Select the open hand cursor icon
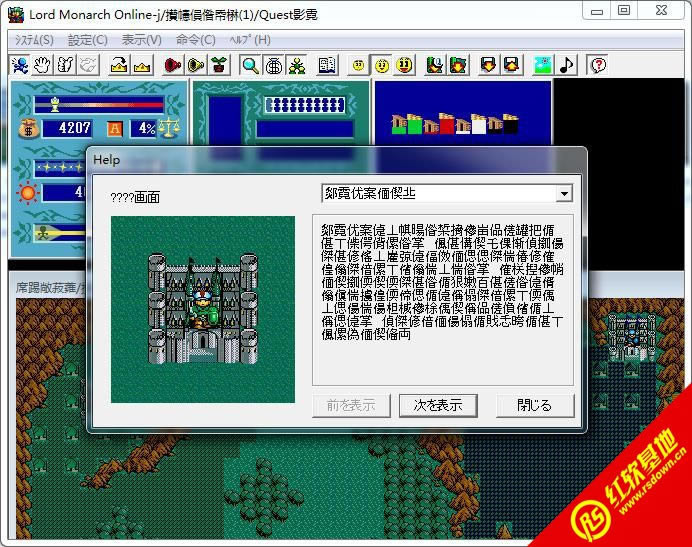Image resolution: width=692 pixels, height=547 pixels. pyautogui.click(x=43, y=65)
